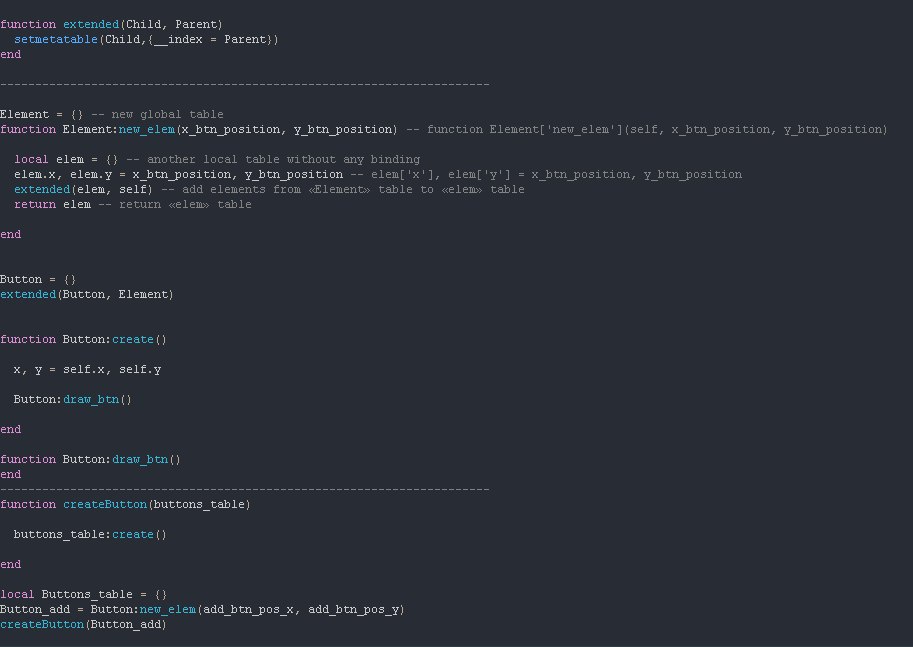Click the 'local' keyword before 'elem = {}'
The height and width of the screenshot is (647, 913).
pyautogui.click(x=31, y=160)
